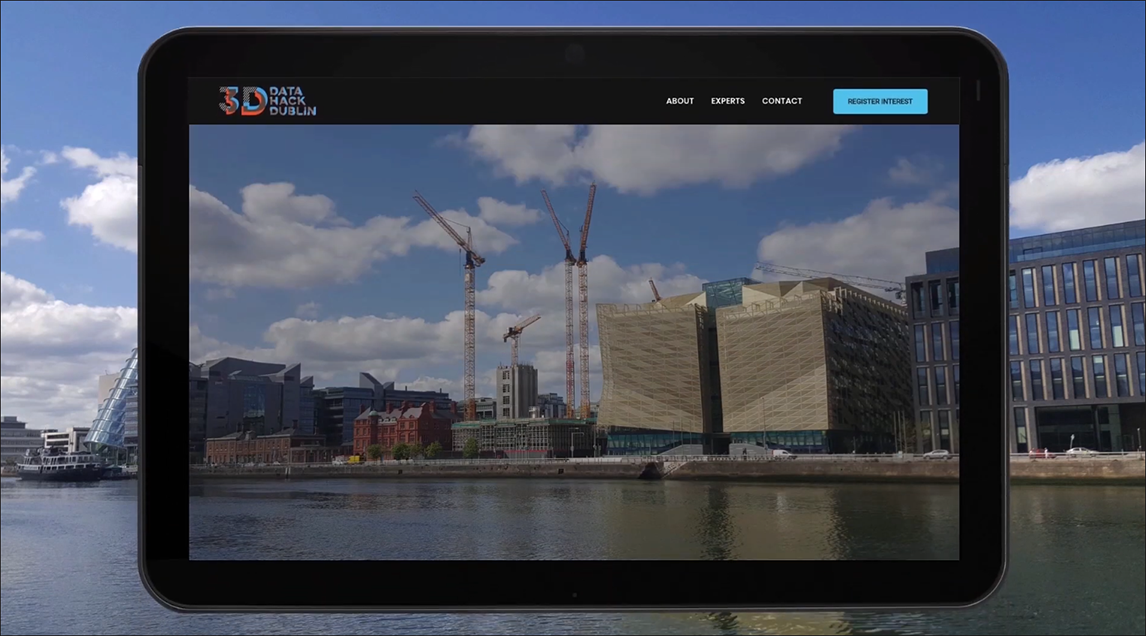This screenshot has width=1146, height=636.
Task: Click the 3D Data Hack Dublin logo
Action: [267, 101]
